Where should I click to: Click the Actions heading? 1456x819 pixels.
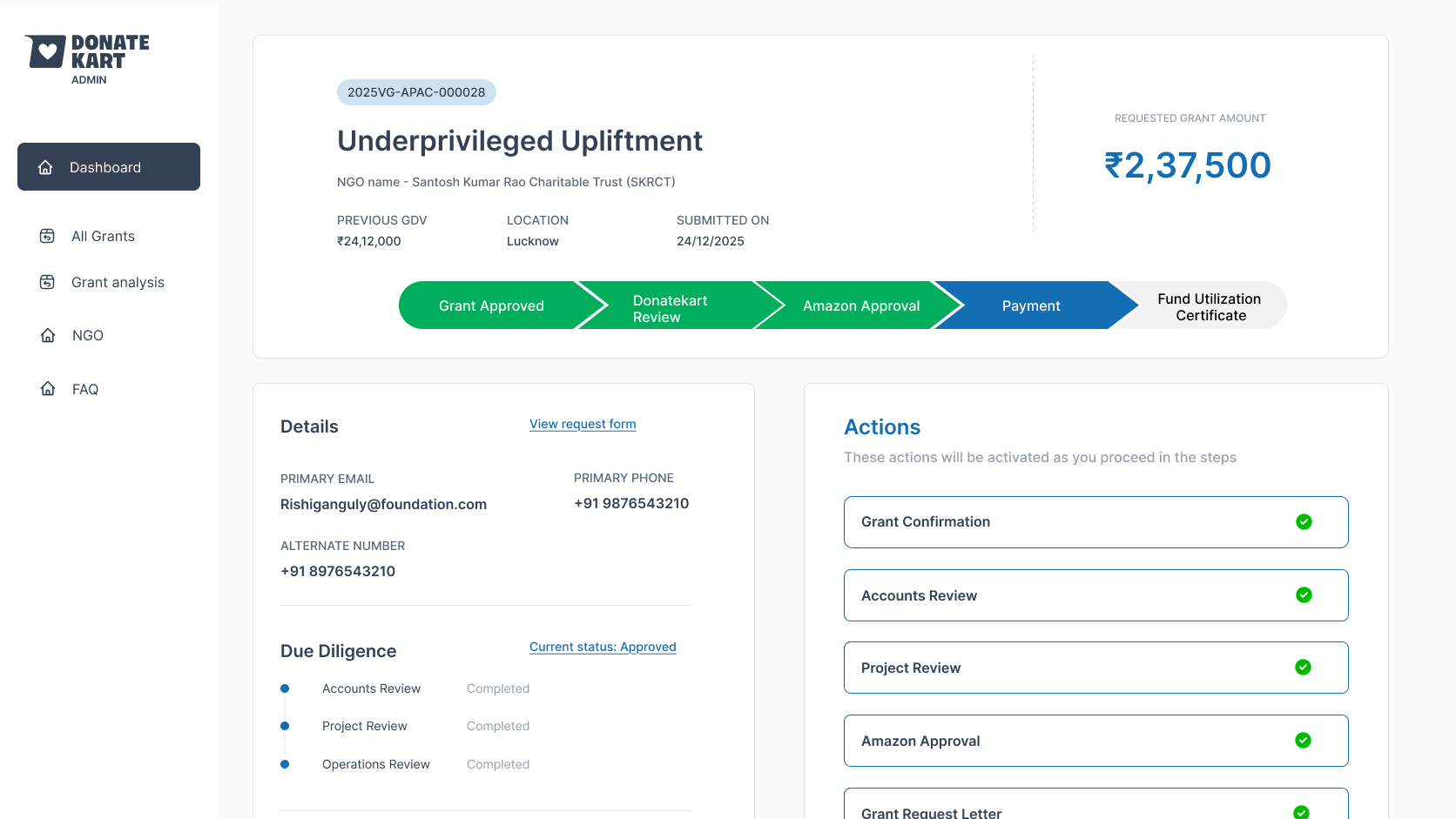882,427
